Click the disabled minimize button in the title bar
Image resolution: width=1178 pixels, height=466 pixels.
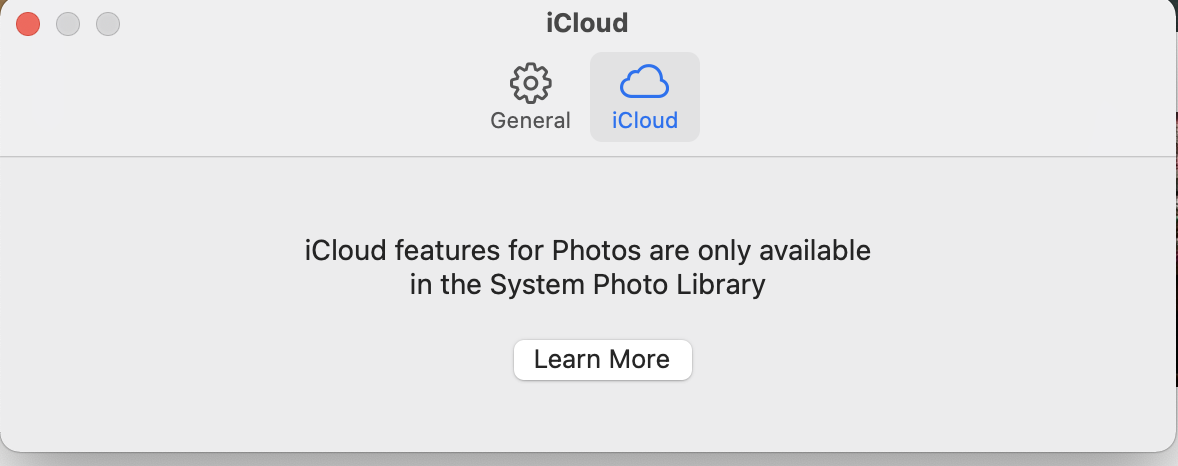point(68,24)
